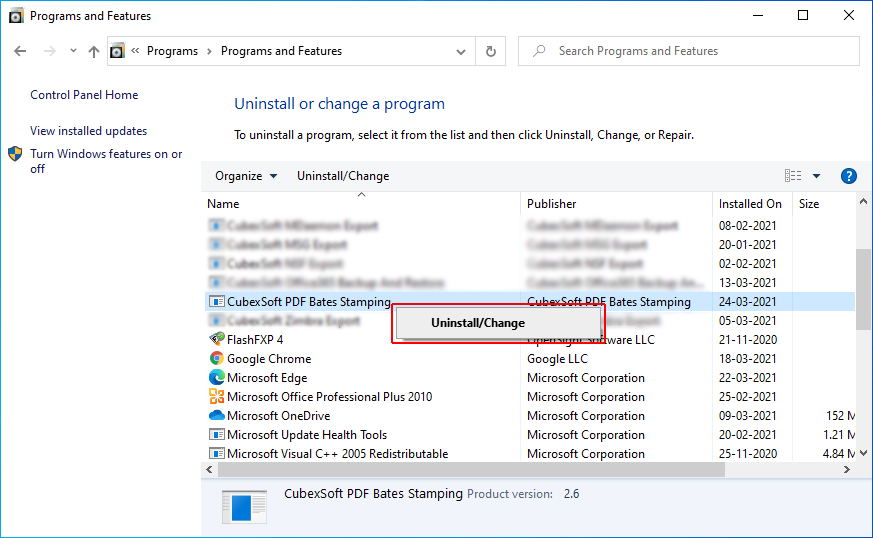Open Control Panel Home link
The width and height of the screenshot is (873, 538).
(x=84, y=95)
